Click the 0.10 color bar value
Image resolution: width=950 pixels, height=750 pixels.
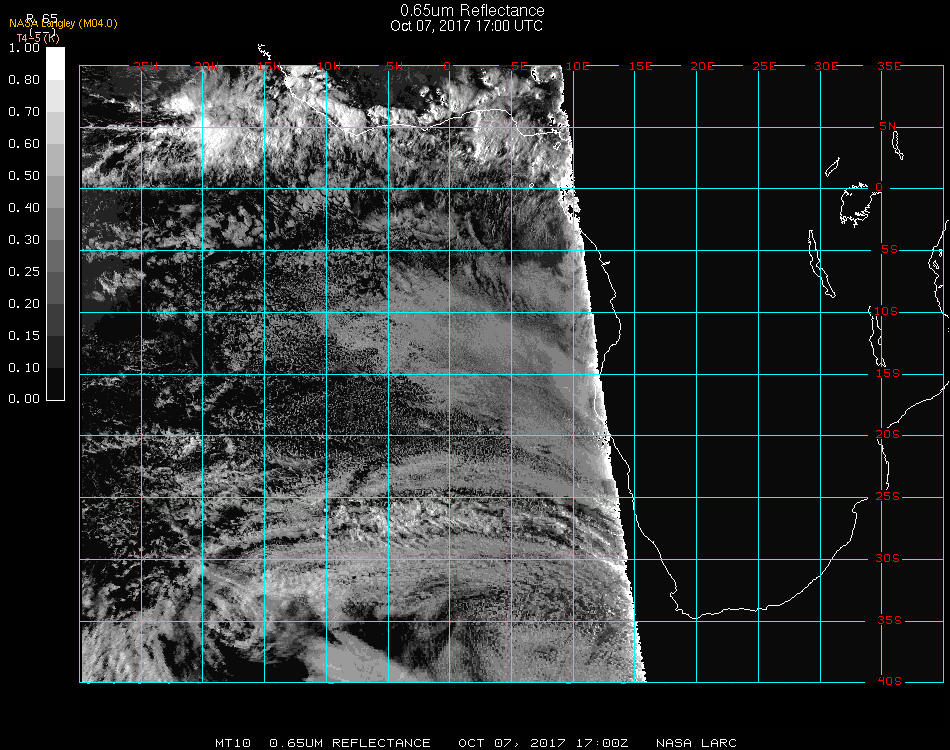(x=24, y=368)
